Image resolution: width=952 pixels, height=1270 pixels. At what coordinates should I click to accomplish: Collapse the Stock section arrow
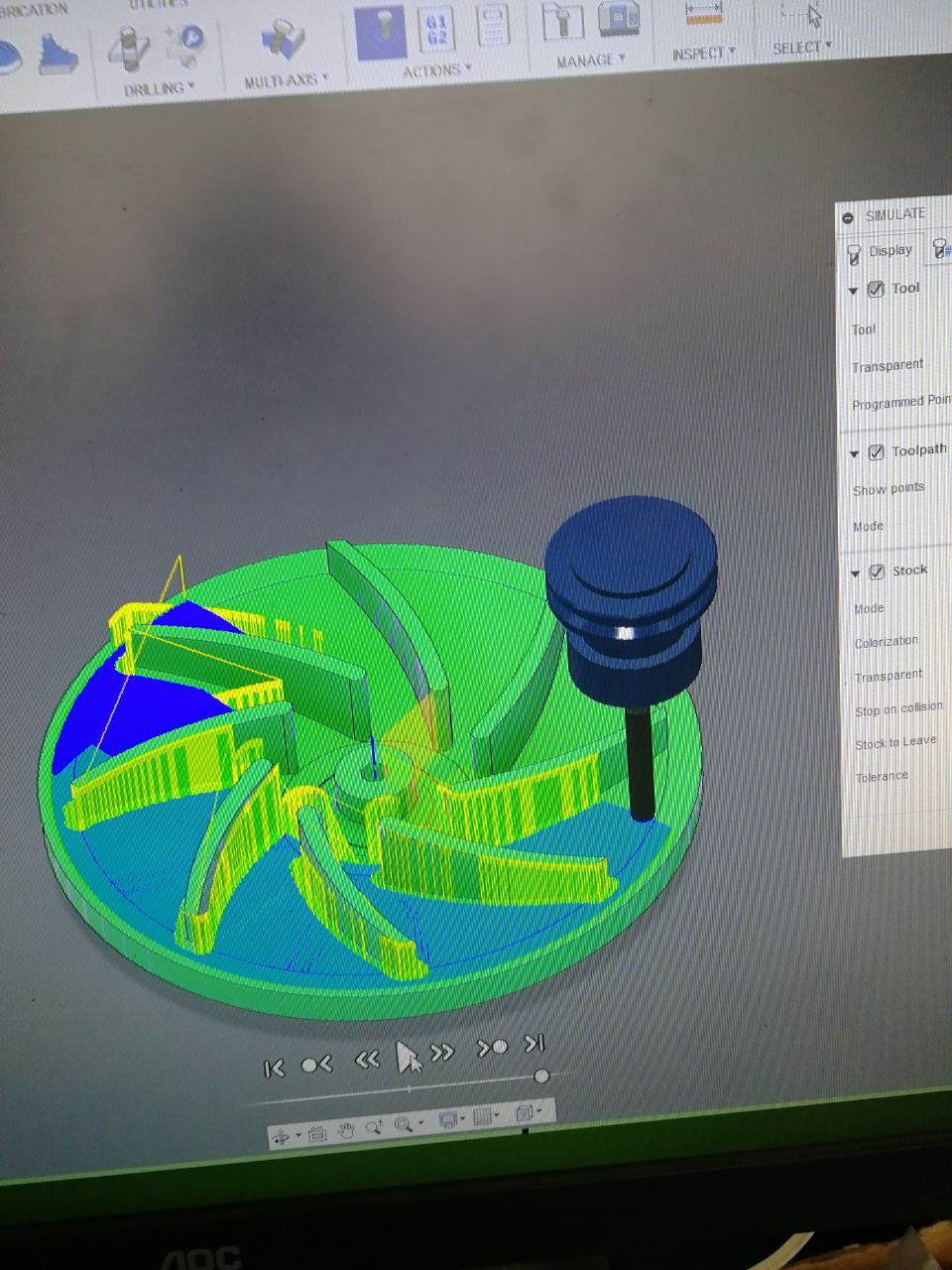pyautogui.click(x=854, y=573)
